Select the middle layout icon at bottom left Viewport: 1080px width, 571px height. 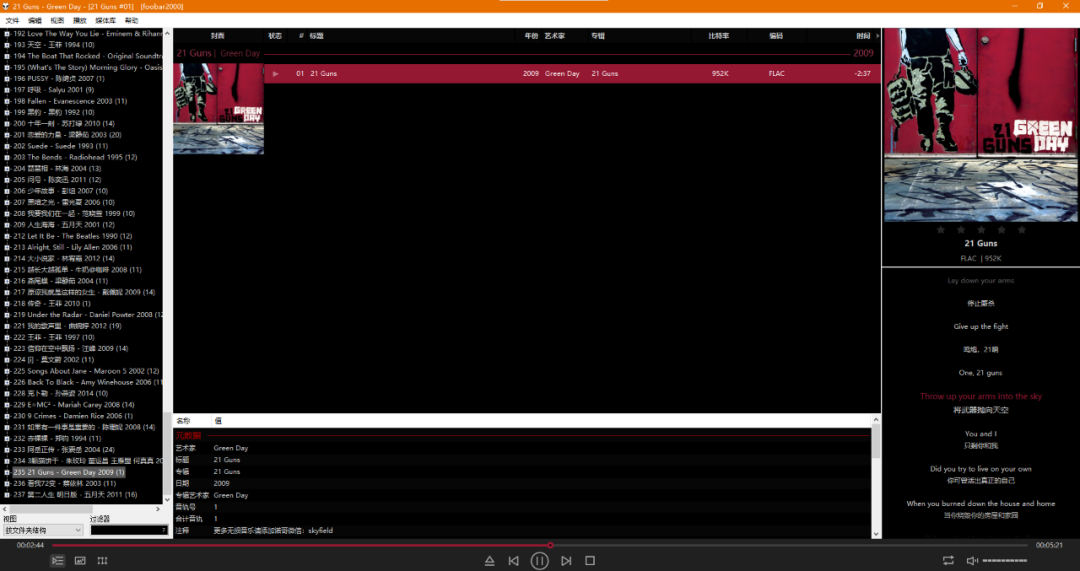[x=80, y=561]
